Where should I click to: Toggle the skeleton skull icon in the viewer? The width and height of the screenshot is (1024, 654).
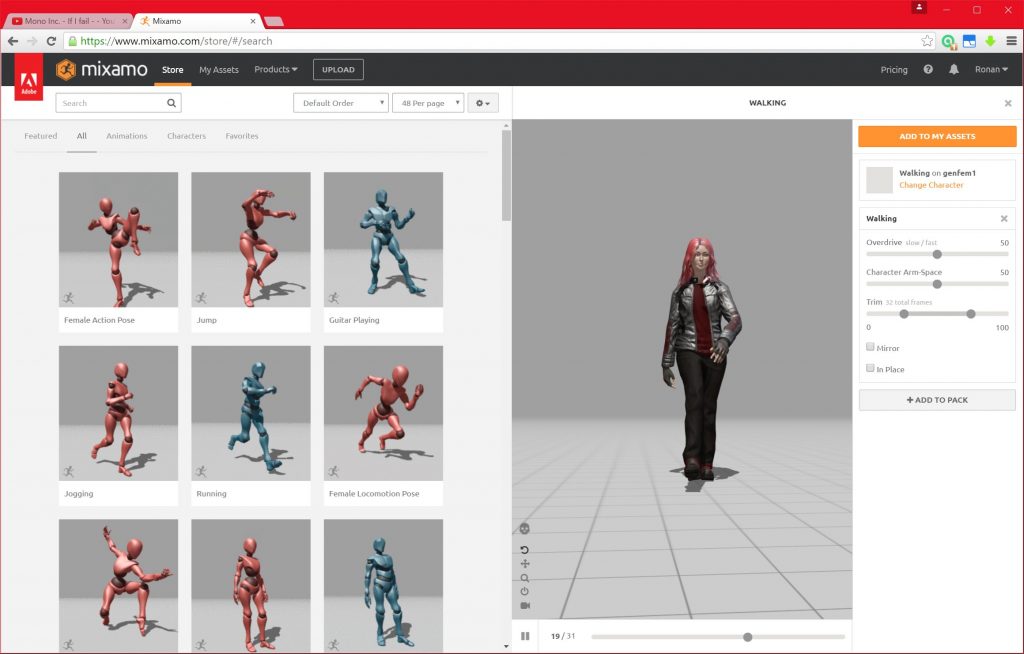(x=524, y=529)
